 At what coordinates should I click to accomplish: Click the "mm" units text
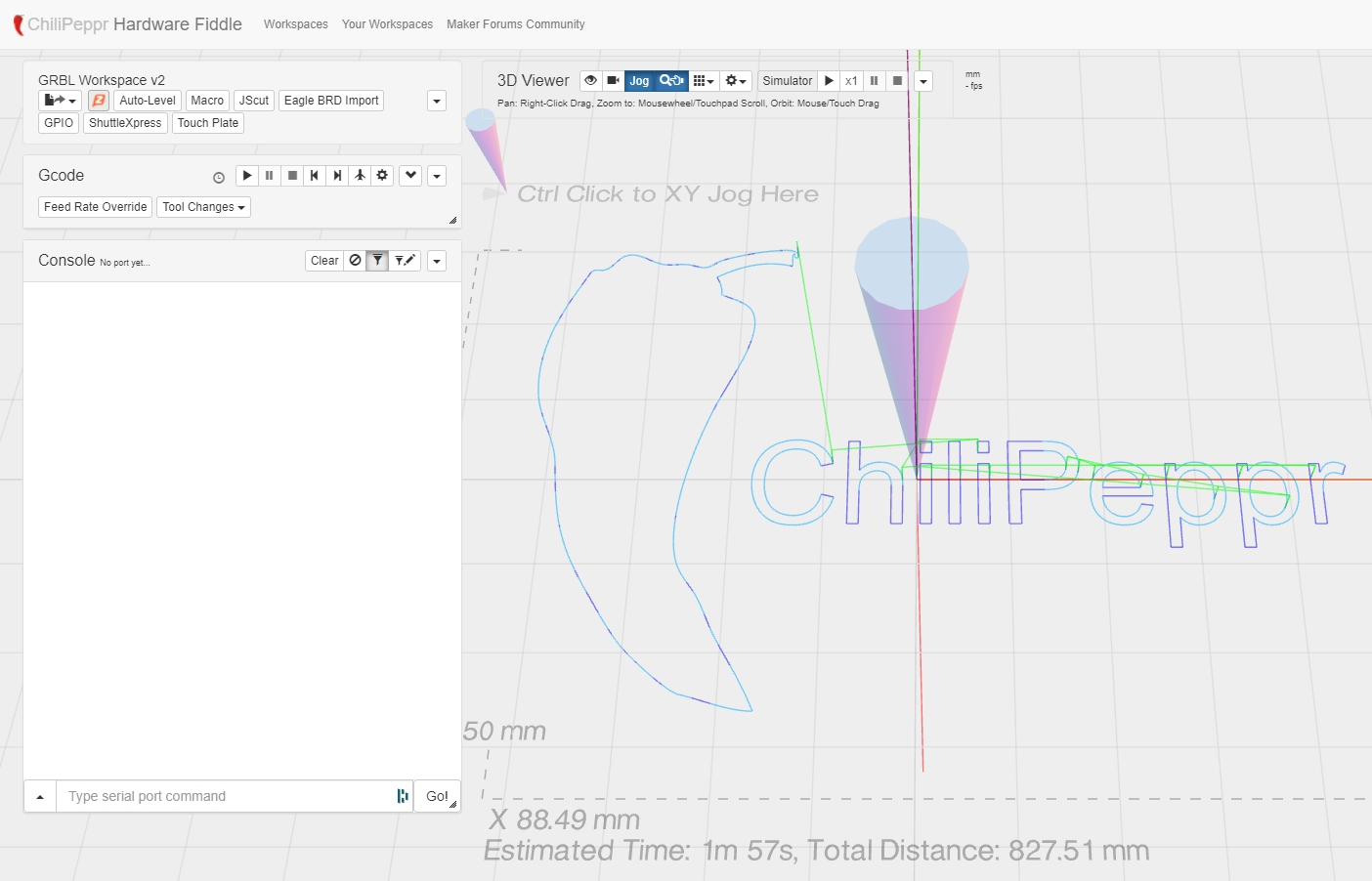972,74
